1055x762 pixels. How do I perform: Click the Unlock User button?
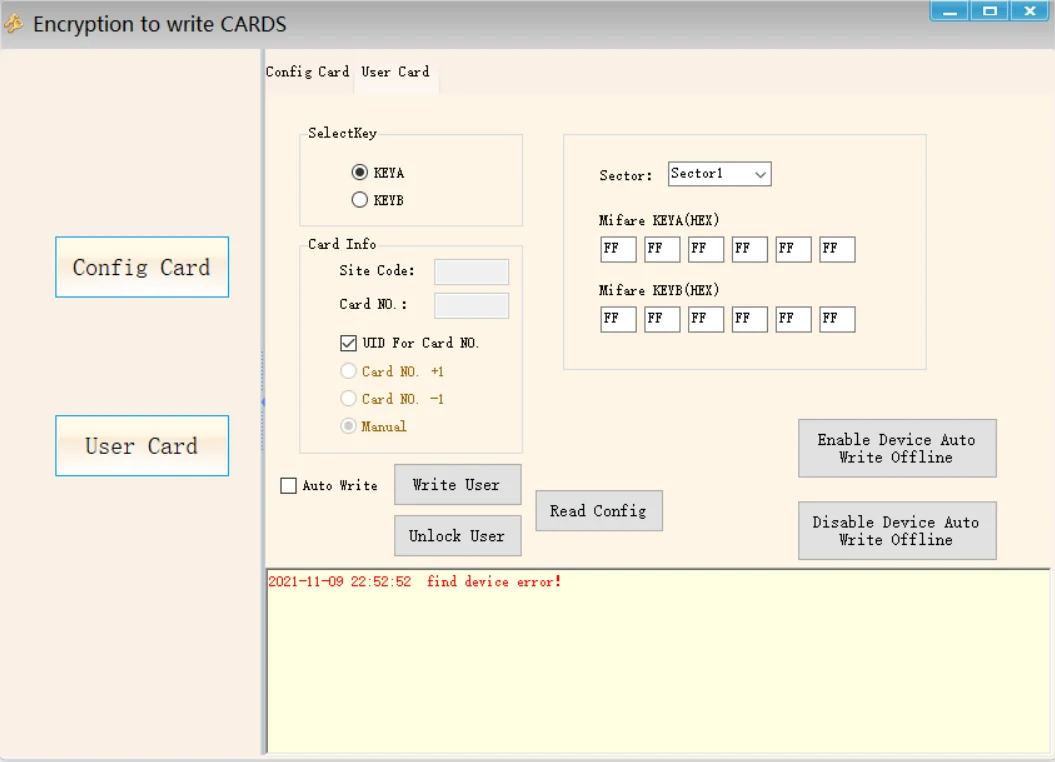tap(457, 536)
